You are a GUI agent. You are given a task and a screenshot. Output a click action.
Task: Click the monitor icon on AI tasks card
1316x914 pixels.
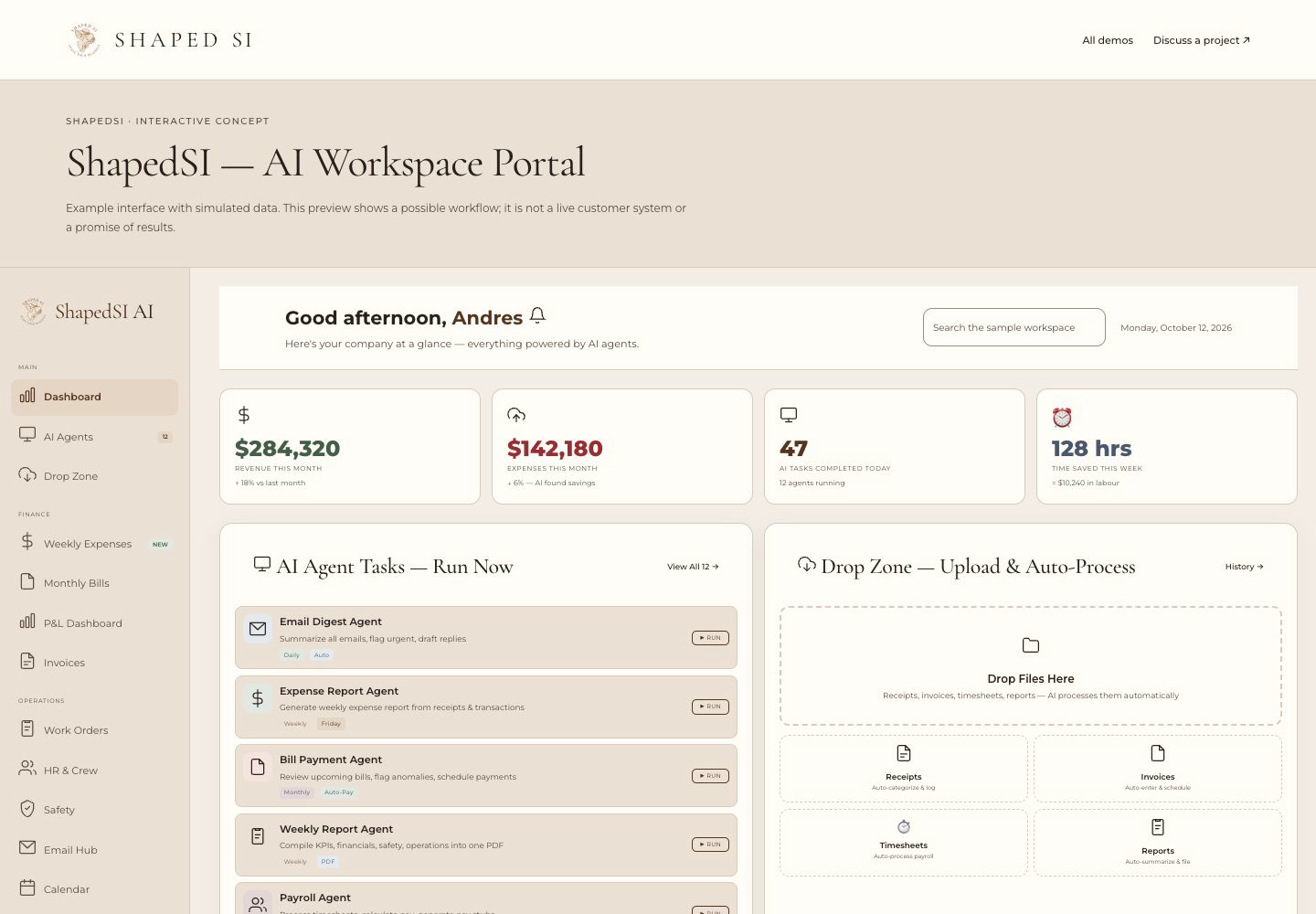789,415
